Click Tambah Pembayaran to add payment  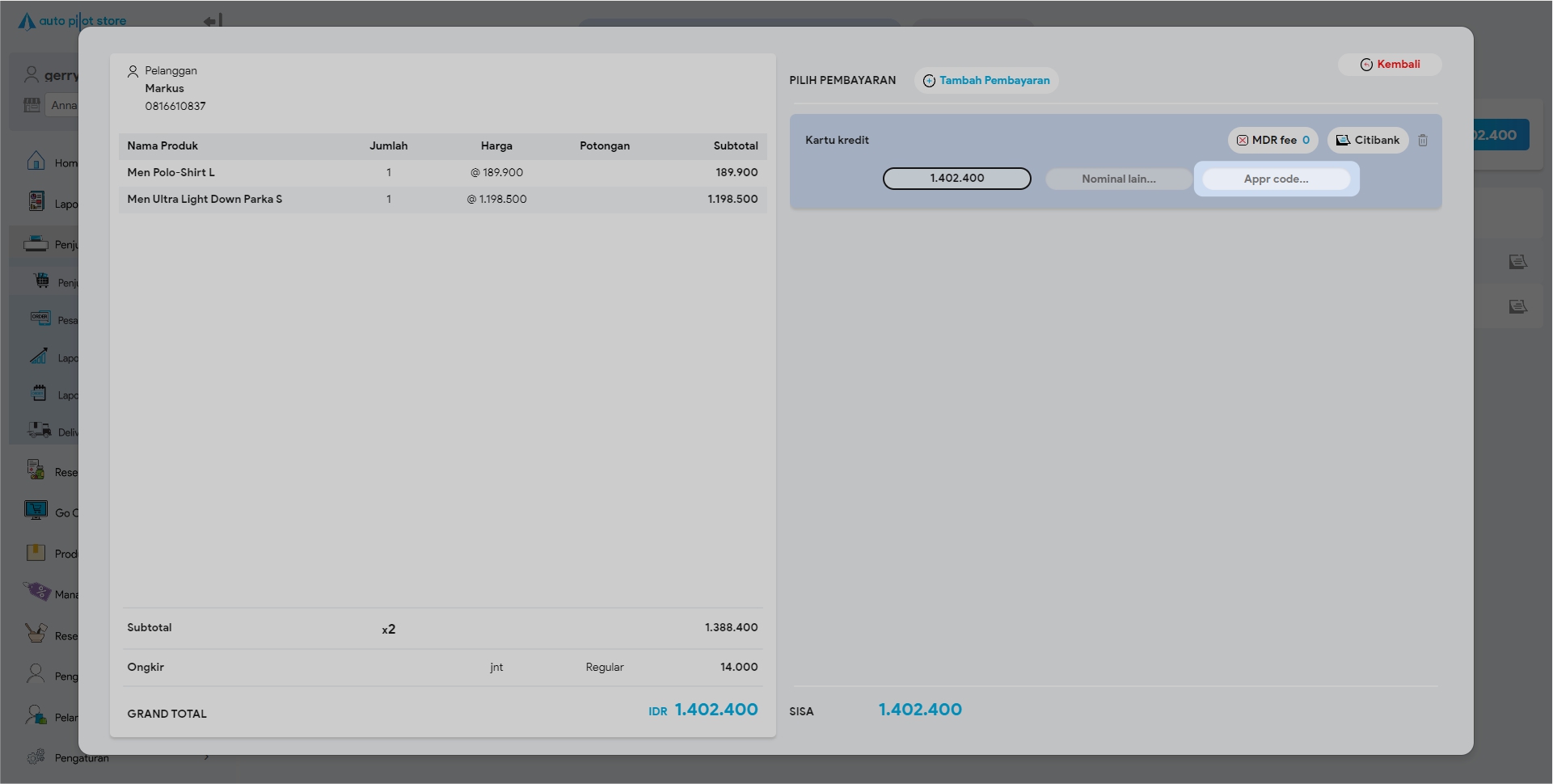(985, 81)
